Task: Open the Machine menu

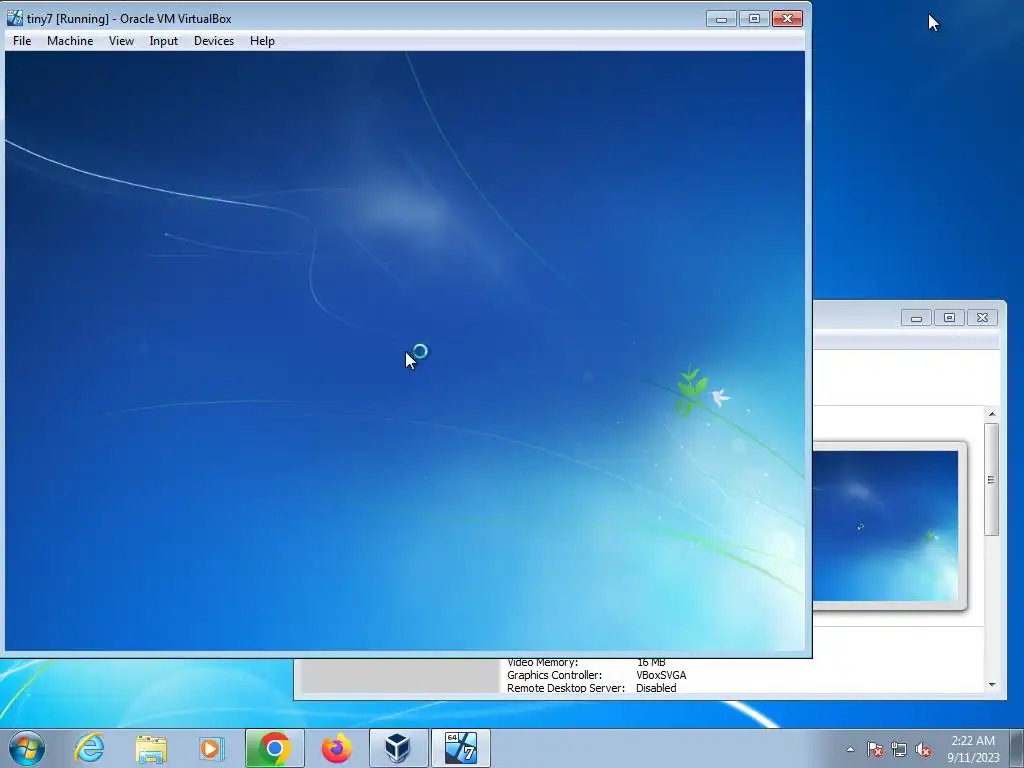Action: pos(70,40)
